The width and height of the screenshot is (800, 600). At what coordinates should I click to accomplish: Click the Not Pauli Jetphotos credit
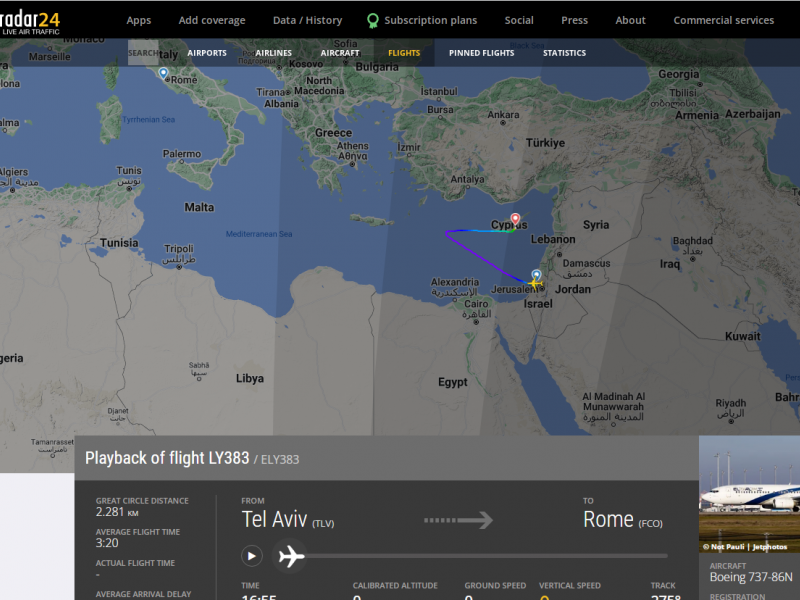pos(745,547)
